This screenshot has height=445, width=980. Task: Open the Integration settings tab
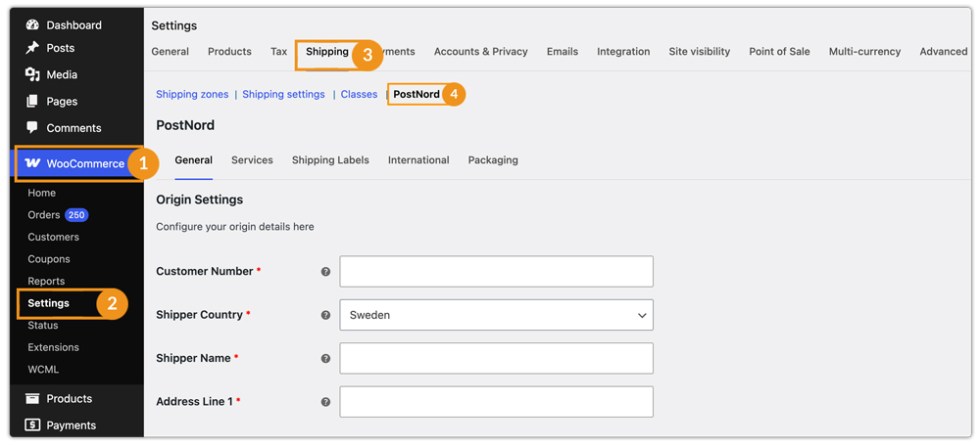[623, 51]
